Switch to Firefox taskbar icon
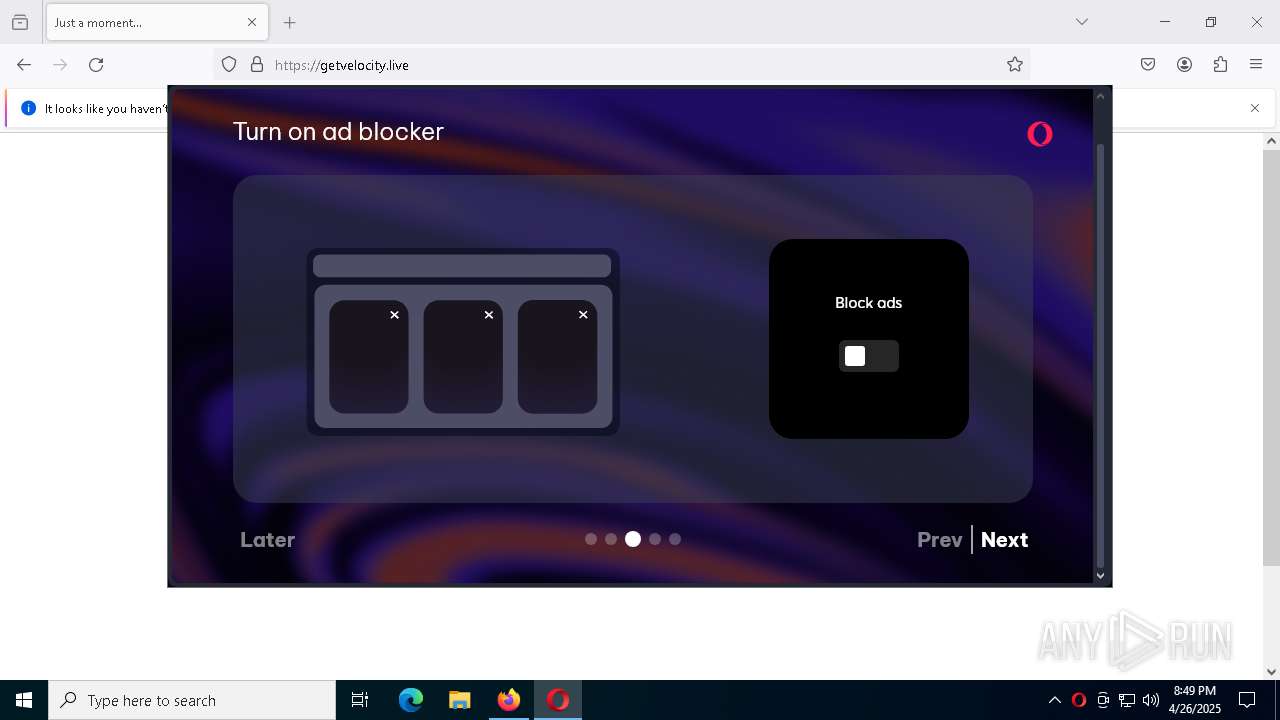Image resolution: width=1280 pixels, height=720 pixels. point(509,700)
